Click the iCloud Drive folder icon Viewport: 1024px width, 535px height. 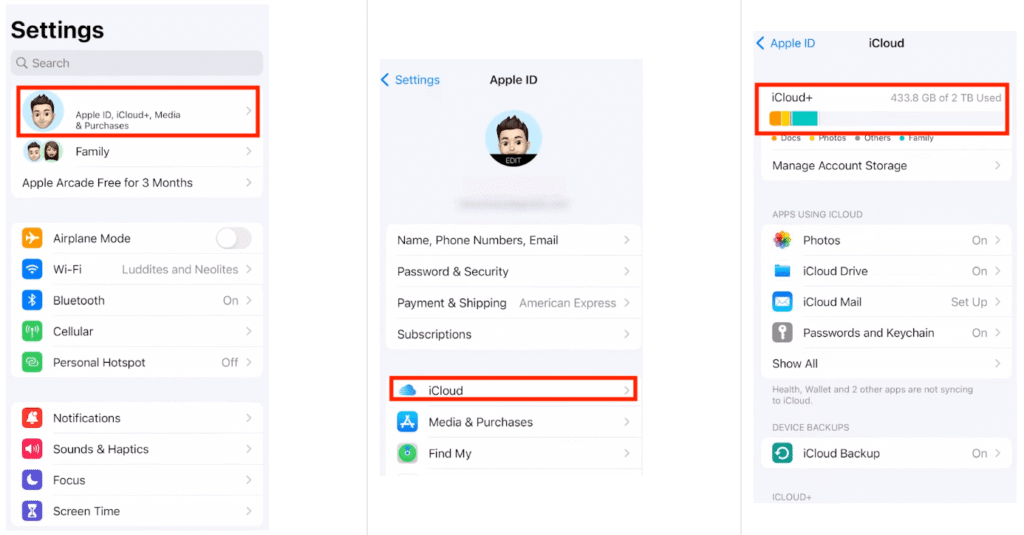tap(782, 271)
